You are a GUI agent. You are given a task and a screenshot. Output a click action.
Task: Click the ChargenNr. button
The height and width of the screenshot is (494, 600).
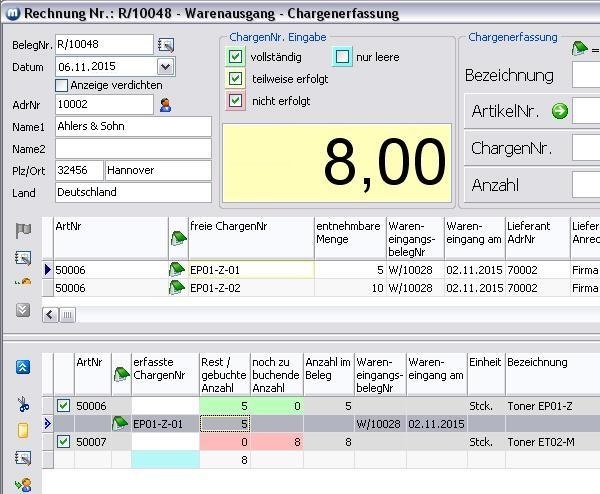(x=513, y=148)
